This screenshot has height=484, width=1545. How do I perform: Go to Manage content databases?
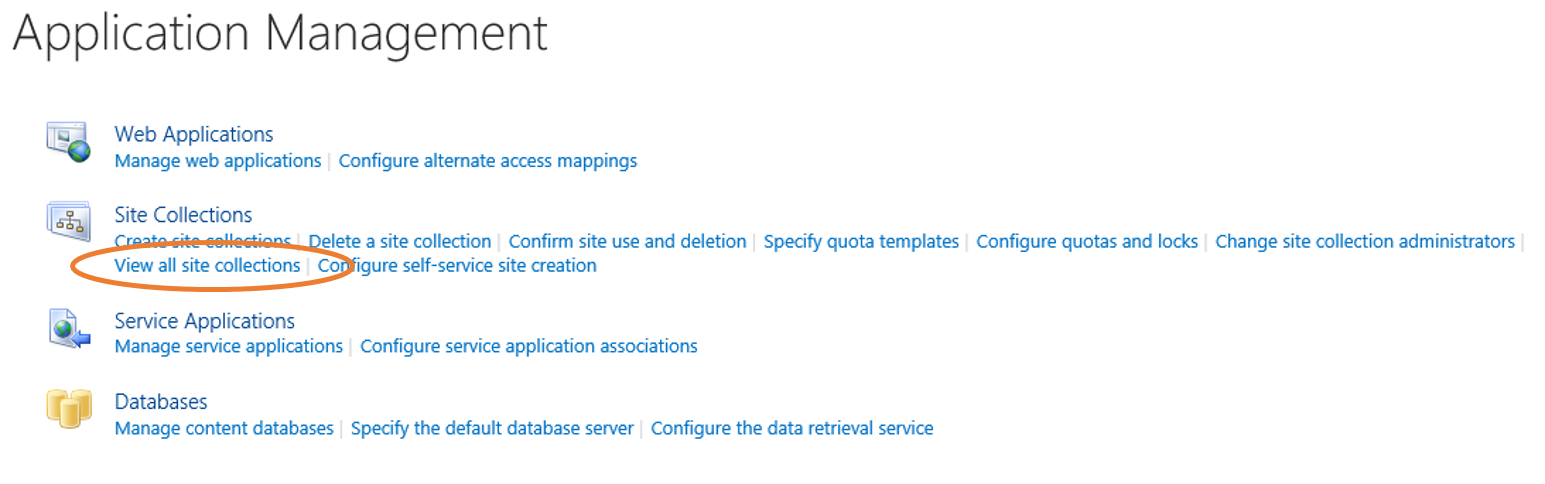224,428
